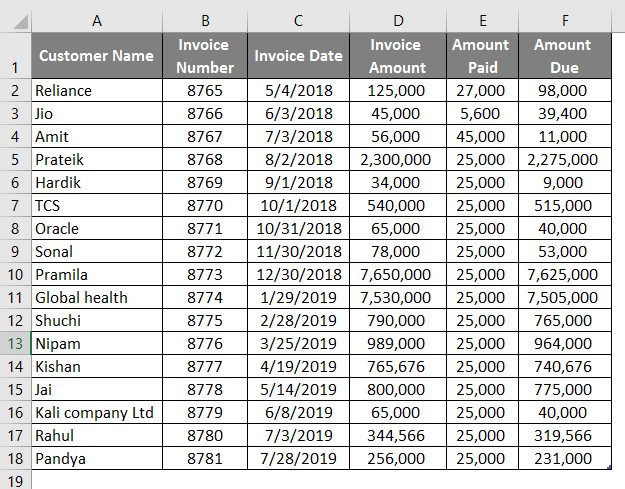The height and width of the screenshot is (489, 625).
Task: Select column A header
Action: (97, 20)
